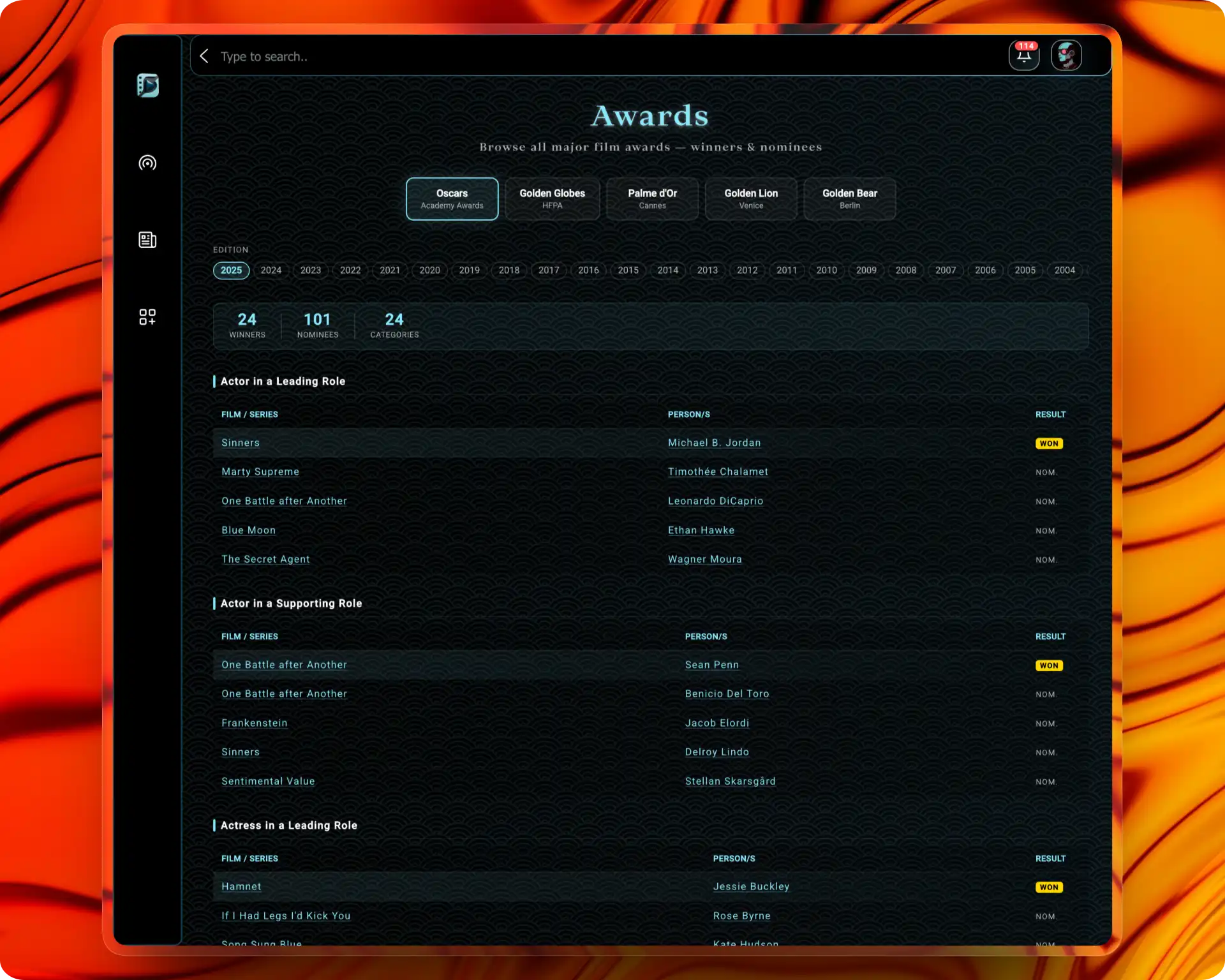Image resolution: width=1225 pixels, height=980 pixels.
Task: Select the 2024 edition chip
Action: [x=271, y=270]
